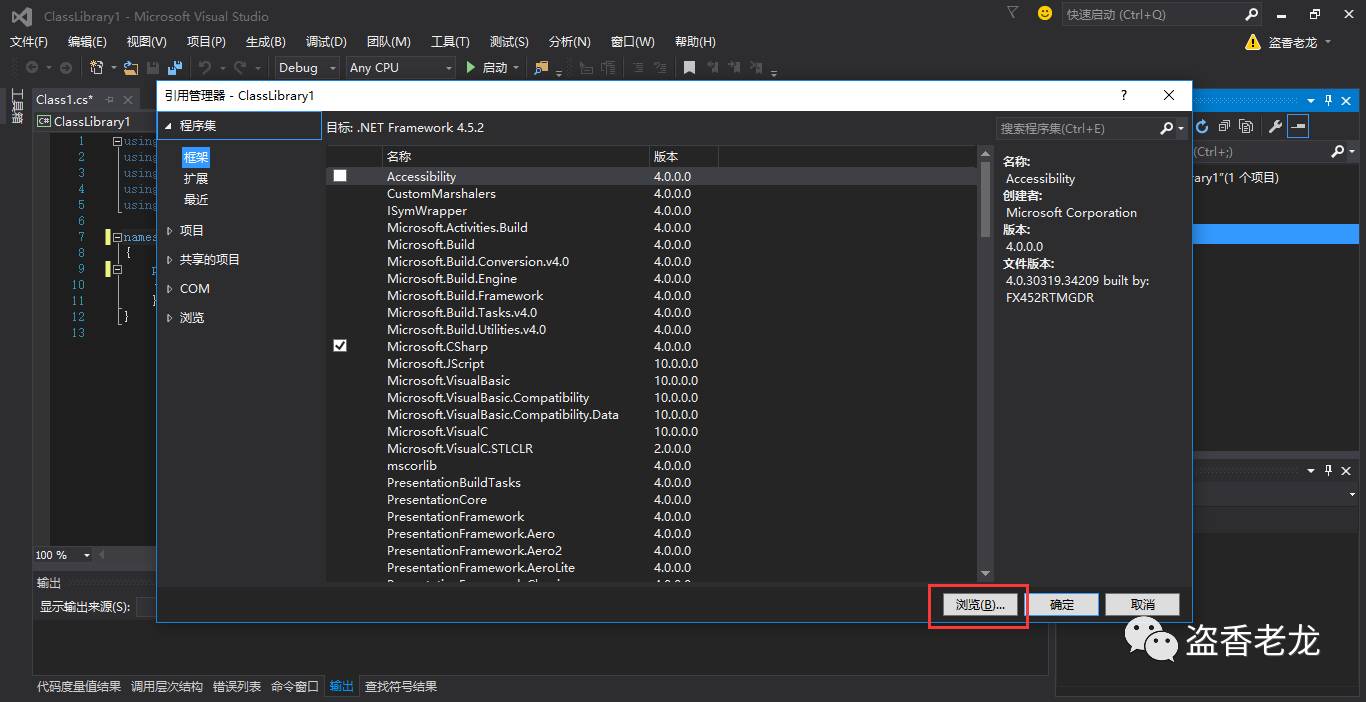Image resolution: width=1366 pixels, height=702 pixels.
Task: Open the 编辑(E) menu
Action: click(x=87, y=42)
